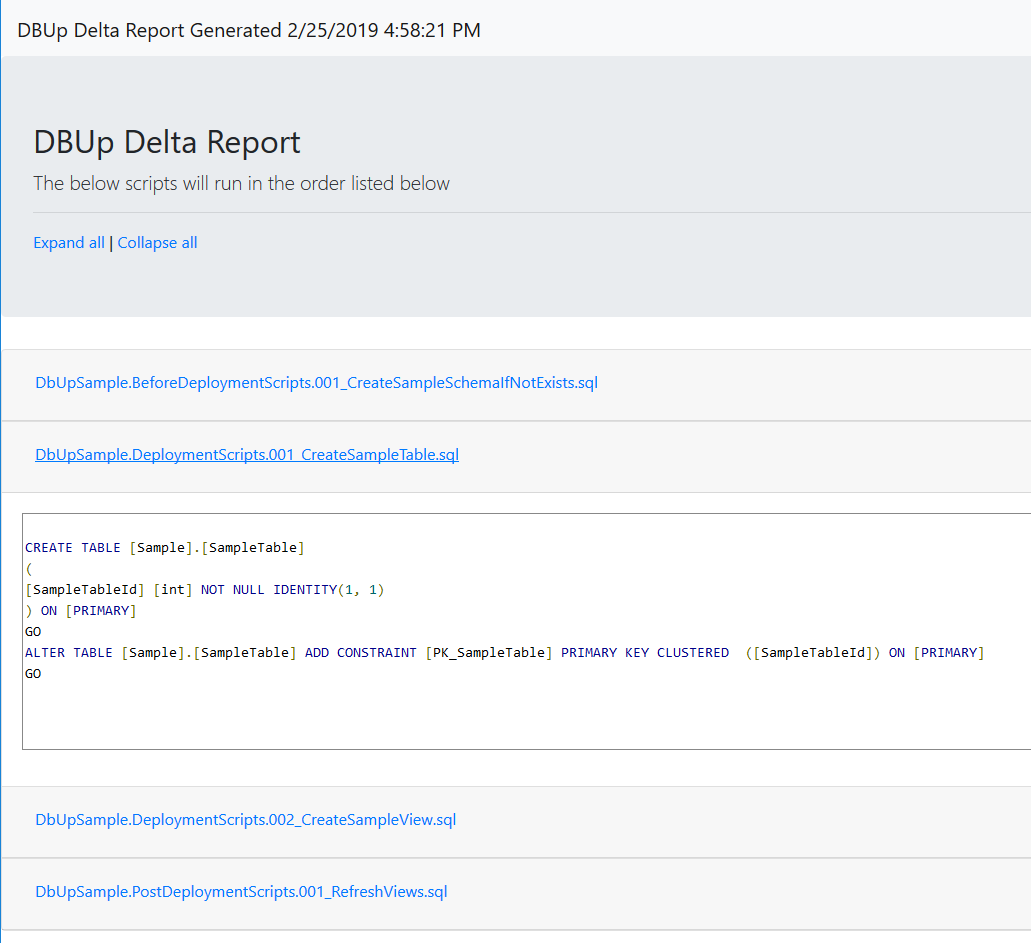Viewport: 1031px width, 943px height.
Task: Click the CREATE TABLE statement line
Action: [164, 548]
